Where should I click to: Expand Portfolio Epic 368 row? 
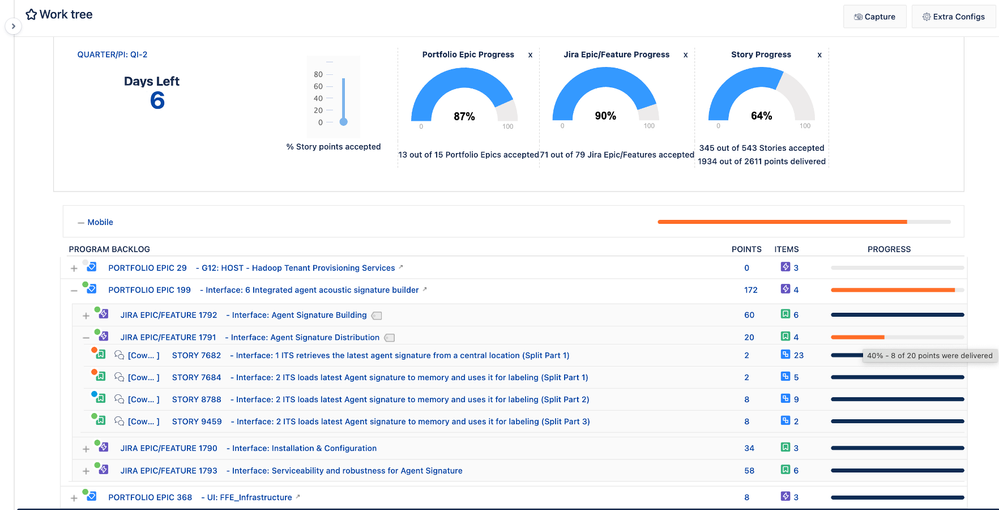(74, 498)
